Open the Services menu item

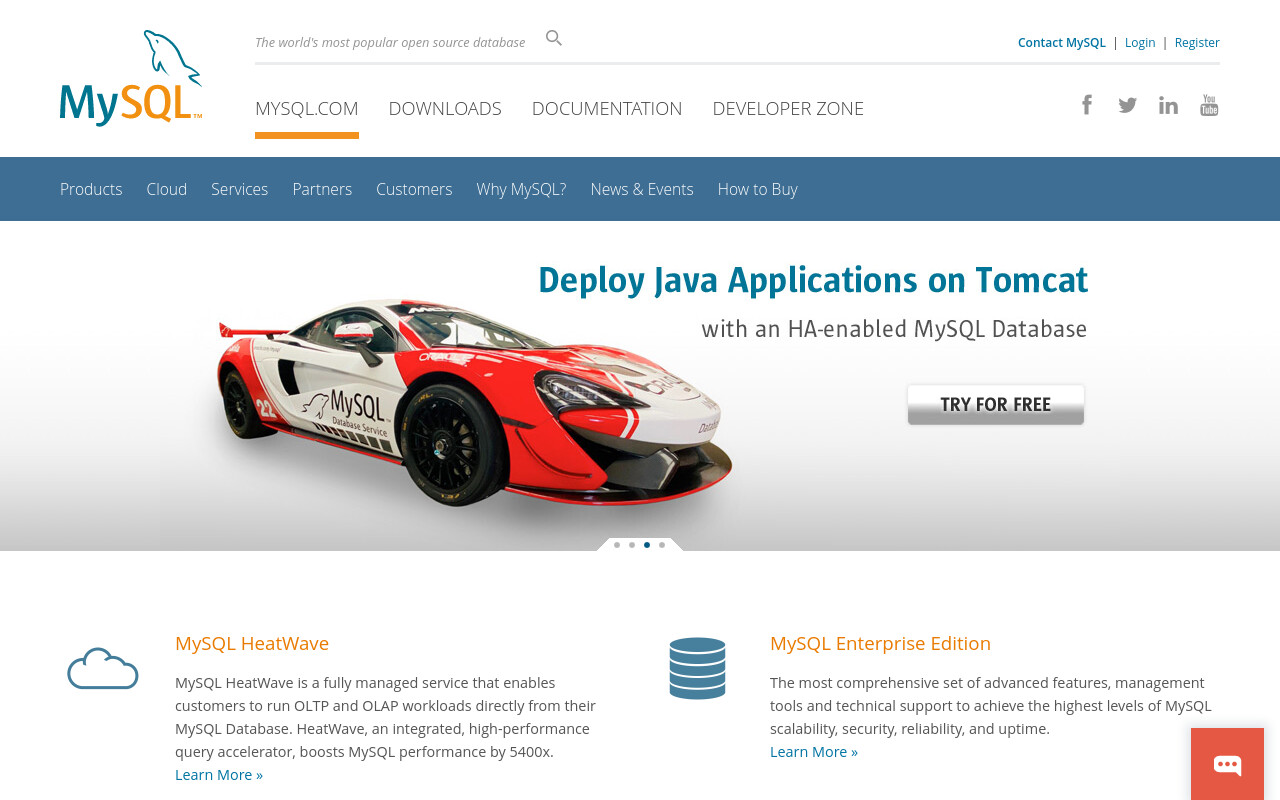click(x=240, y=189)
